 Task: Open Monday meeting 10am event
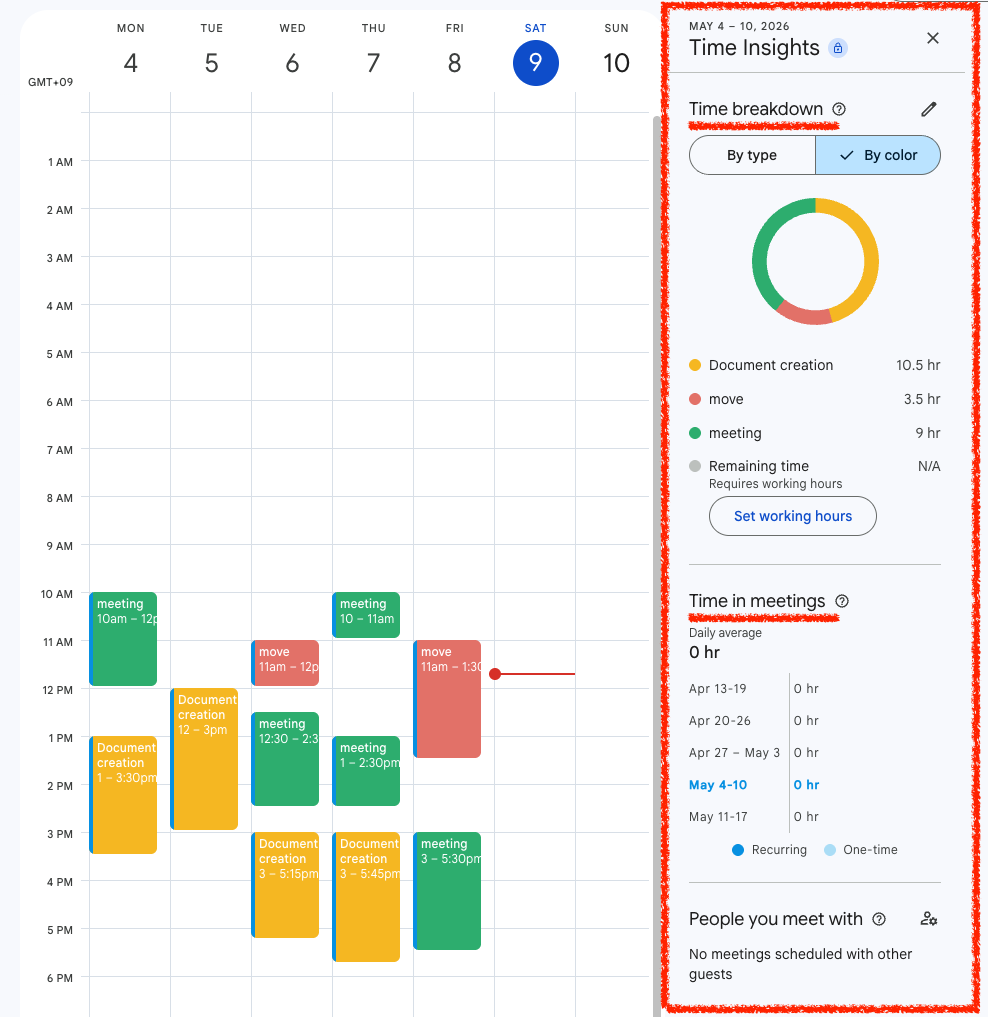(x=123, y=639)
